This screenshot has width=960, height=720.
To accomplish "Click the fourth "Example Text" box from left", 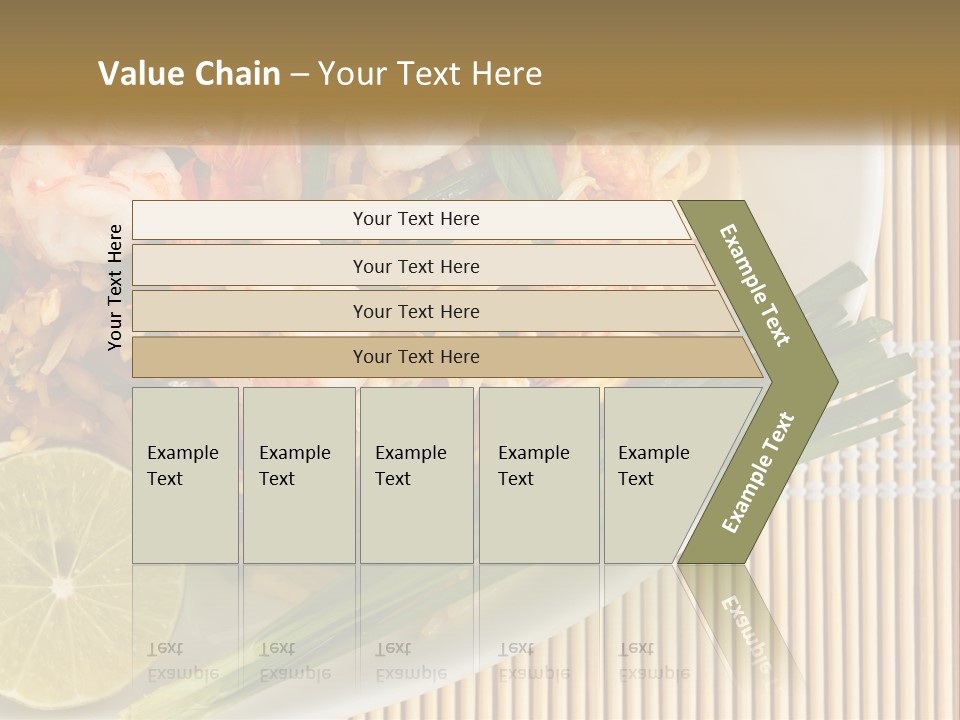I will [539, 475].
